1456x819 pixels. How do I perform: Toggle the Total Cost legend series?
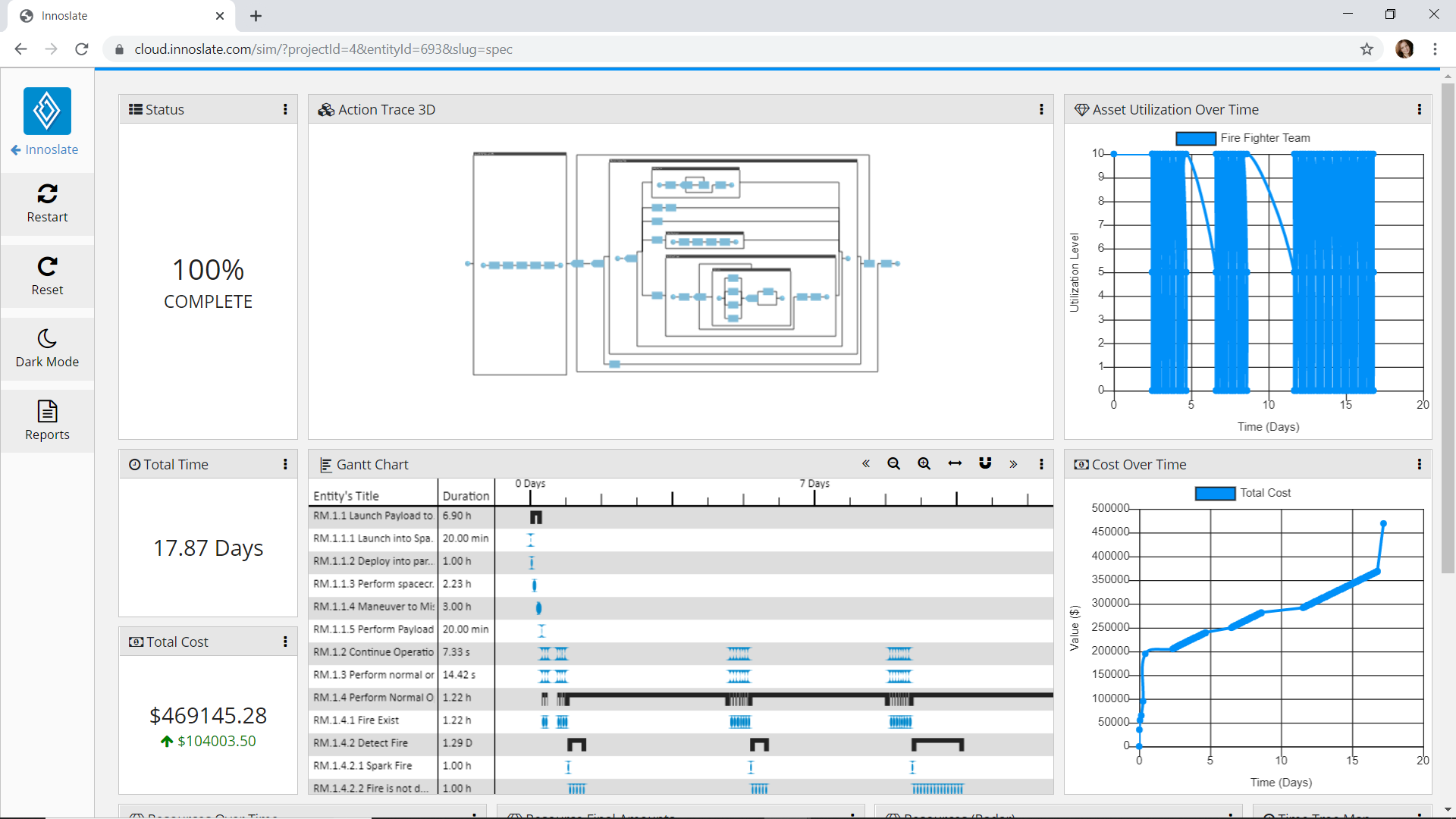tap(1215, 494)
